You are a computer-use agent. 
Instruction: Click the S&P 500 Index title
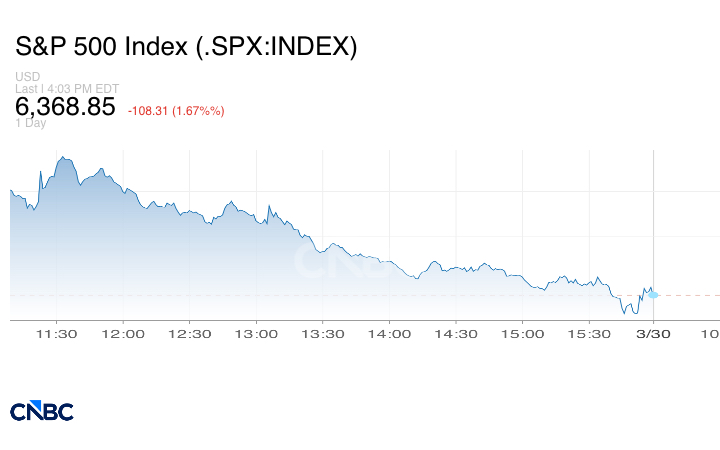tap(186, 46)
